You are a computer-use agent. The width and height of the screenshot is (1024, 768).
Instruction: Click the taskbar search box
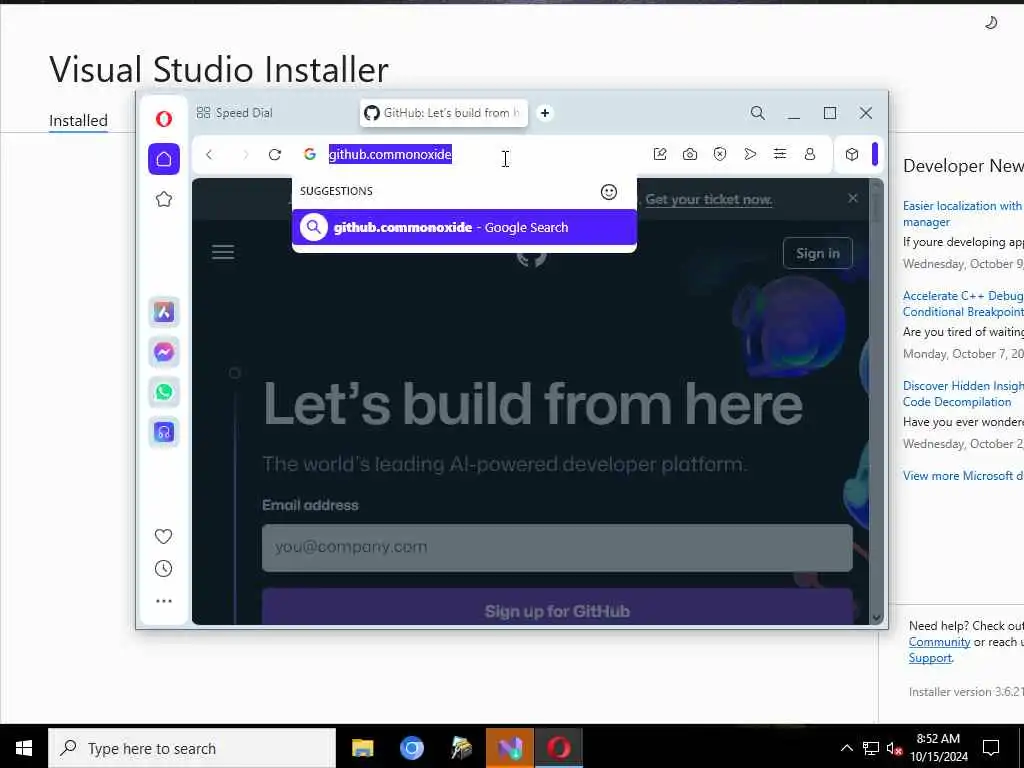tap(192, 748)
